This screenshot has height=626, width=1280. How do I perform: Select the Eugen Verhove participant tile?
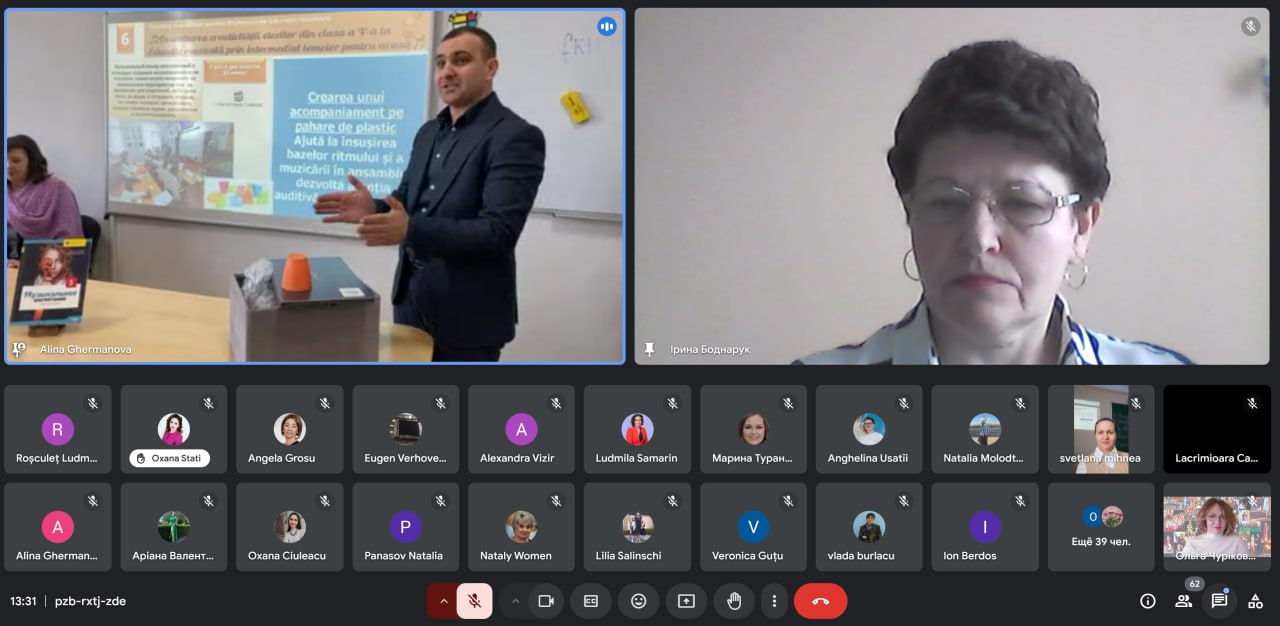point(405,429)
